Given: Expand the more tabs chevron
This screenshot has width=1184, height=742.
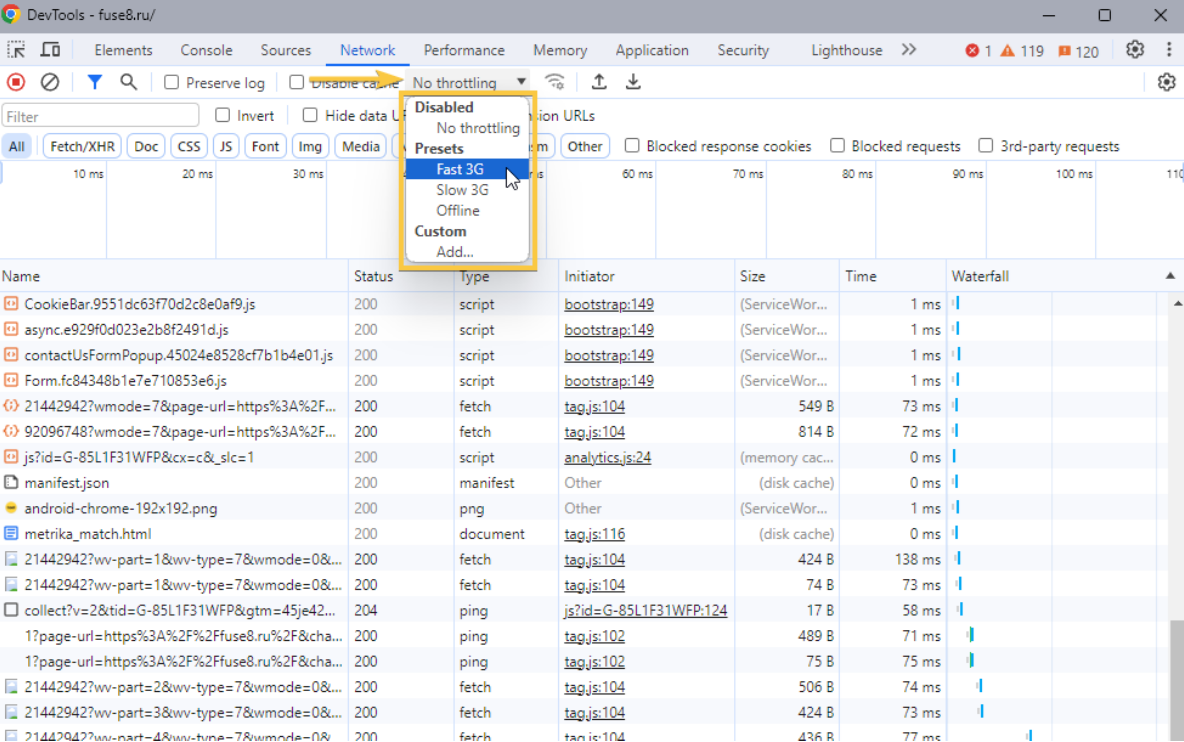Looking at the screenshot, I should pyautogui.click(x=908, y=50).
